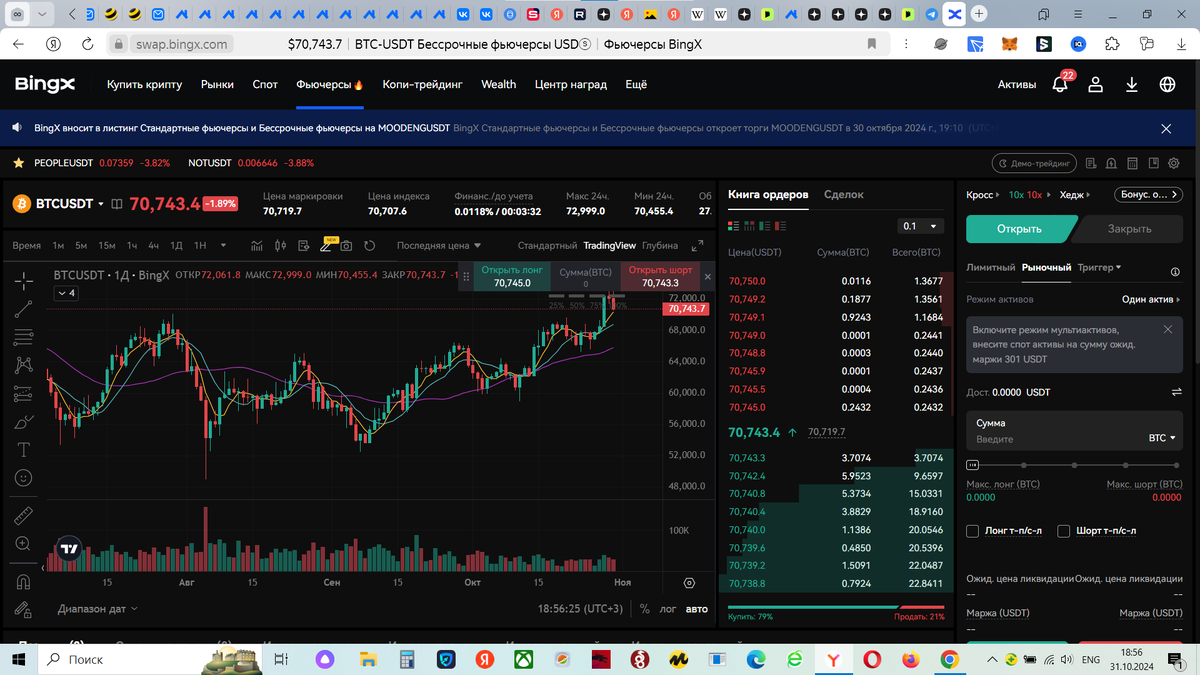Viewport: 1200px width, 675px height.
Task: Swap the available USDT transfer icon
Action: coord(1176,392)
